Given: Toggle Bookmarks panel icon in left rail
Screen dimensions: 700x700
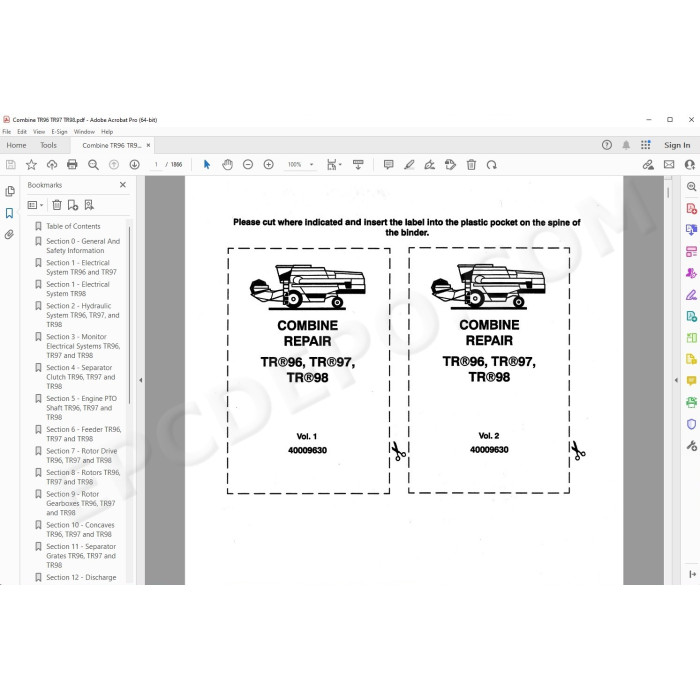Looking at the screenshot, I should coord(9,213).
